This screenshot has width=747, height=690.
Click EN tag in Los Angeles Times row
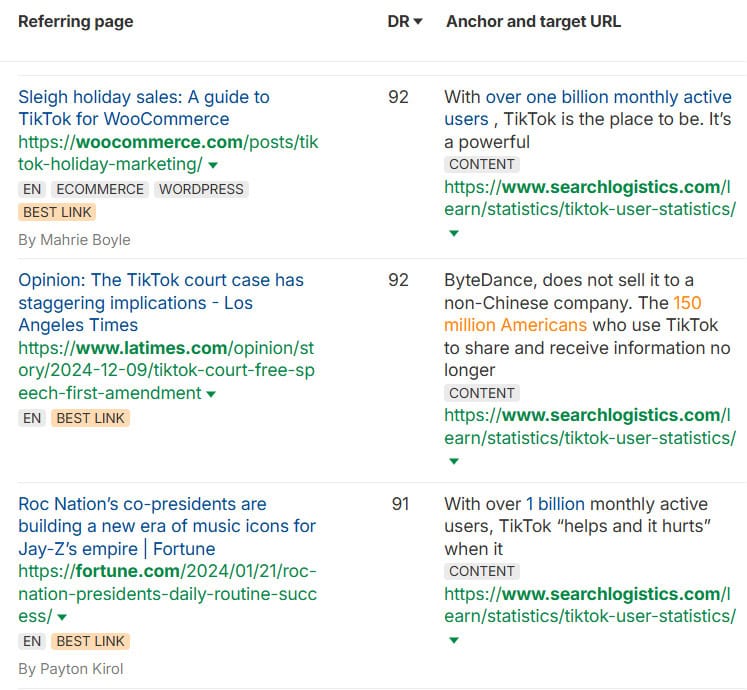pos(32,418)
